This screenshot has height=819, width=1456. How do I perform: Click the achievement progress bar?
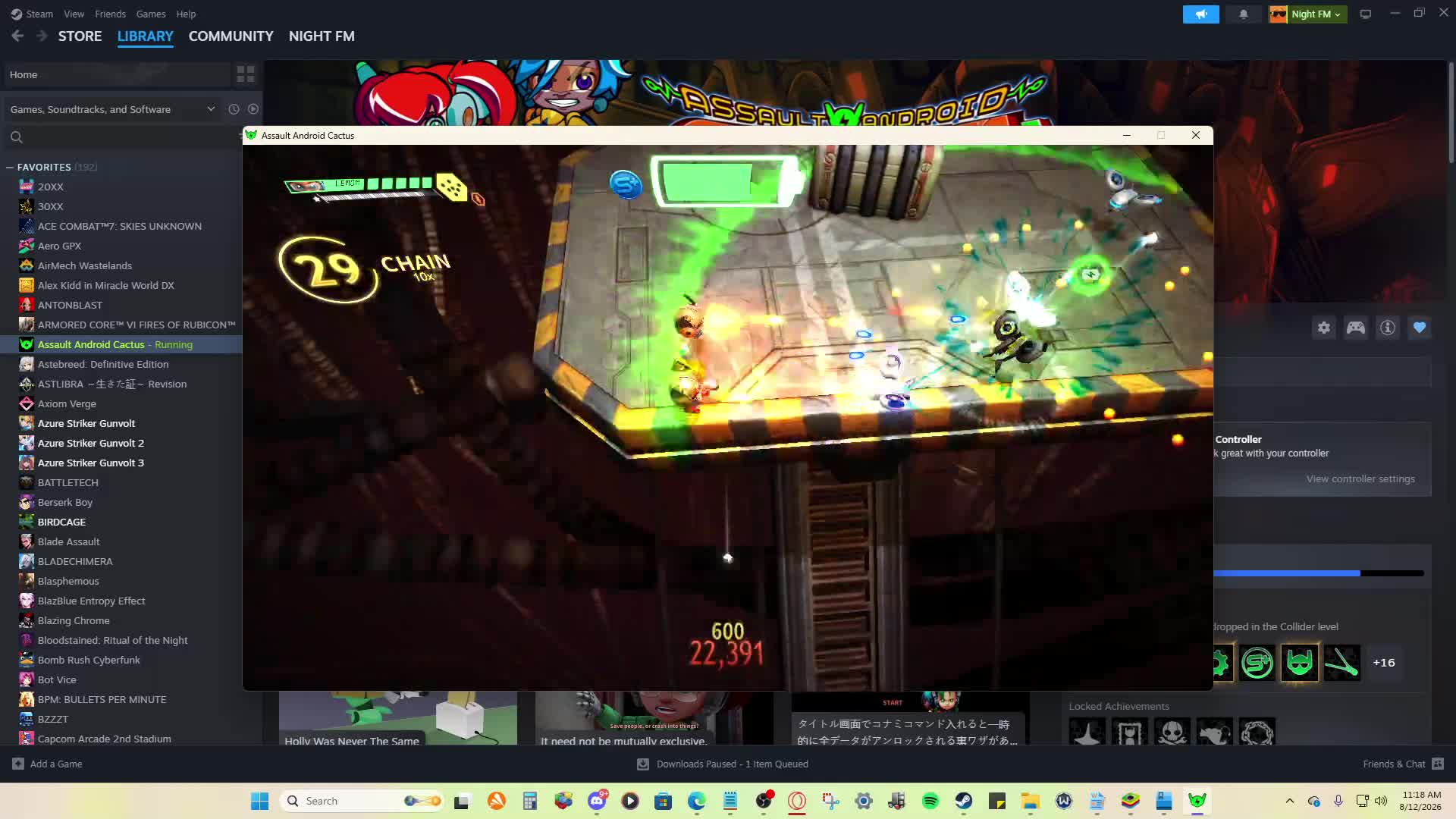1319,573
